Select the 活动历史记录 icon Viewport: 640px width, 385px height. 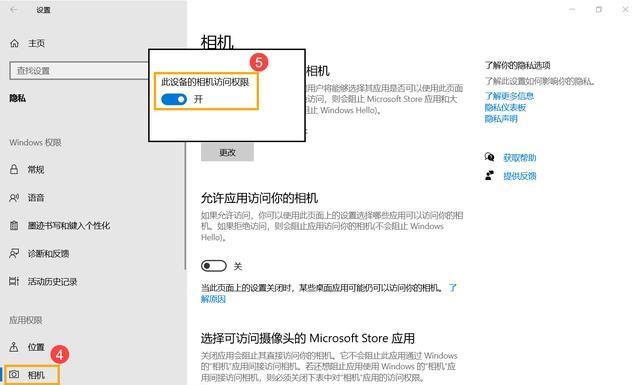pyautogui.click(x=14, y=281)
